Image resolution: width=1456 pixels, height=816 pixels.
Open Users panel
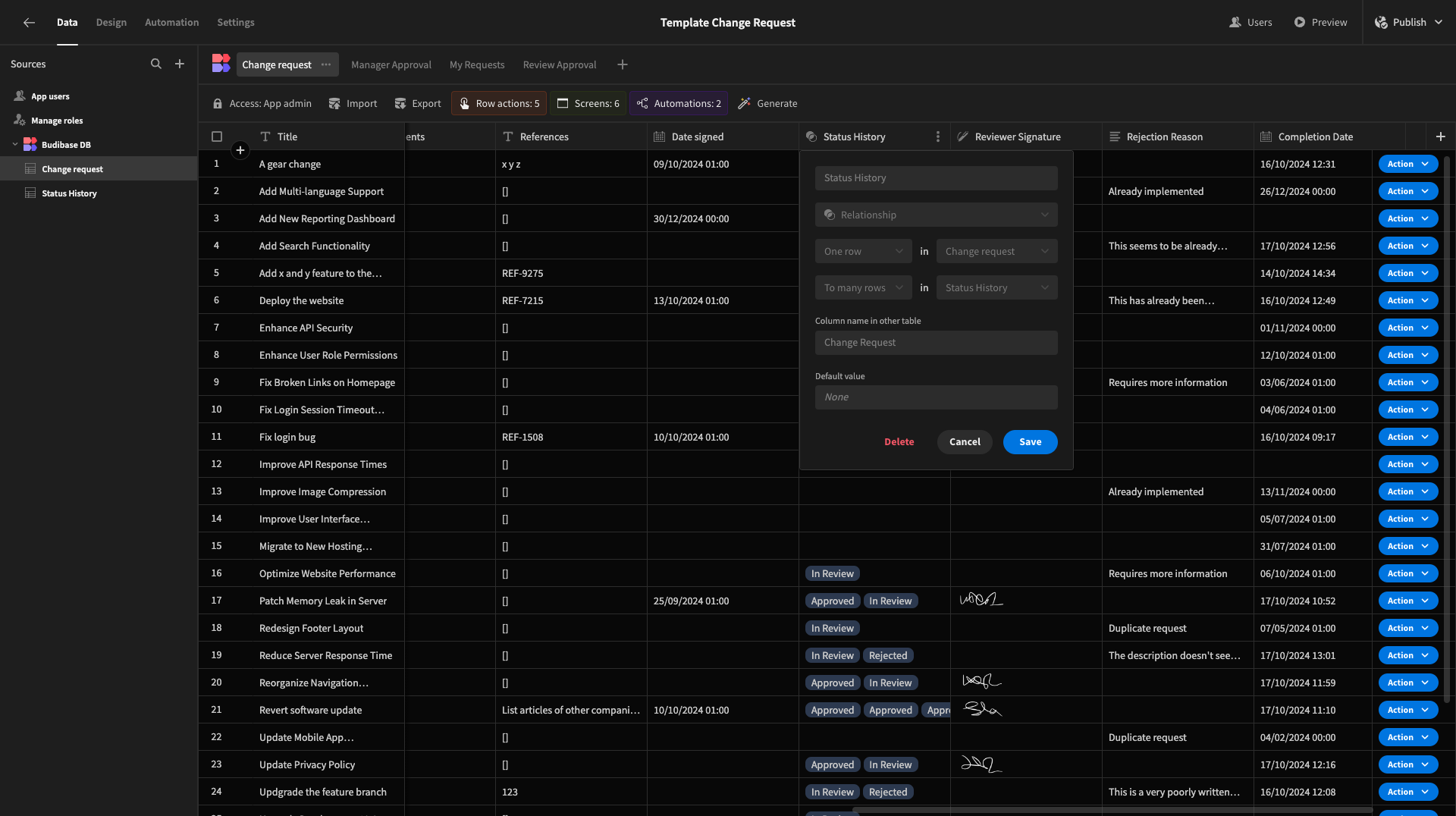point(1250,22)
